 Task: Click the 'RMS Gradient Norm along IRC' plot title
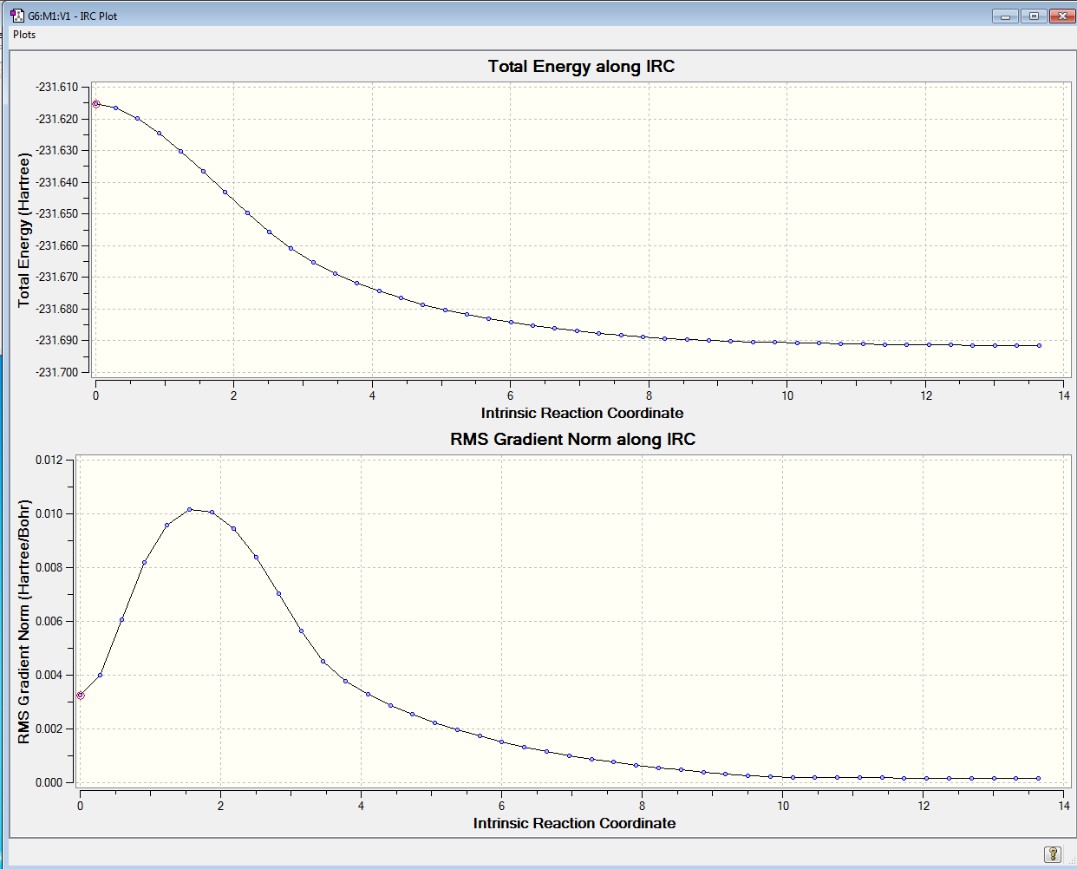point(573,440)
